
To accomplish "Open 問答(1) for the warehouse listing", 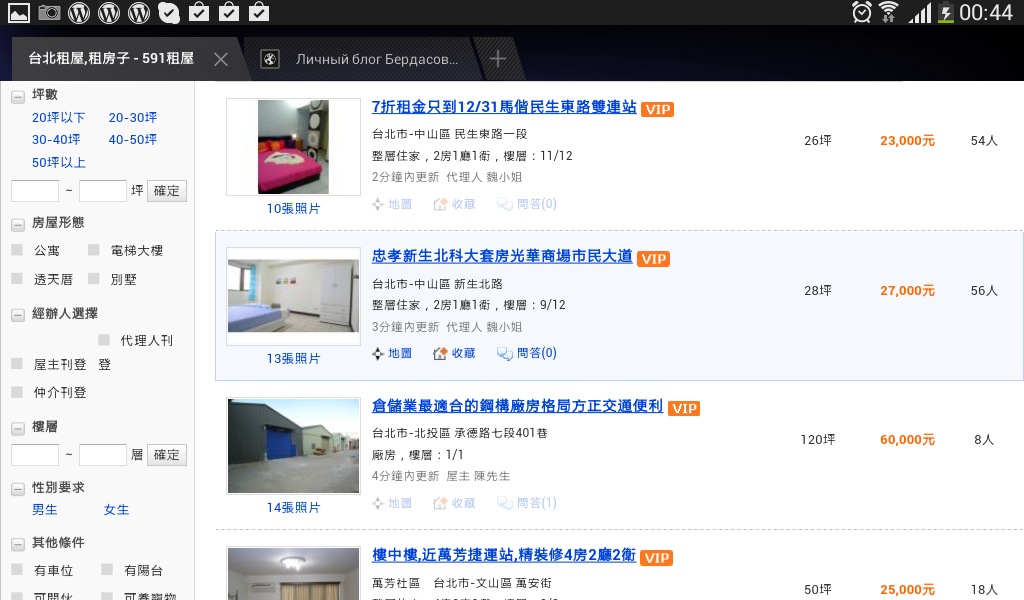I will coord(526,503).
